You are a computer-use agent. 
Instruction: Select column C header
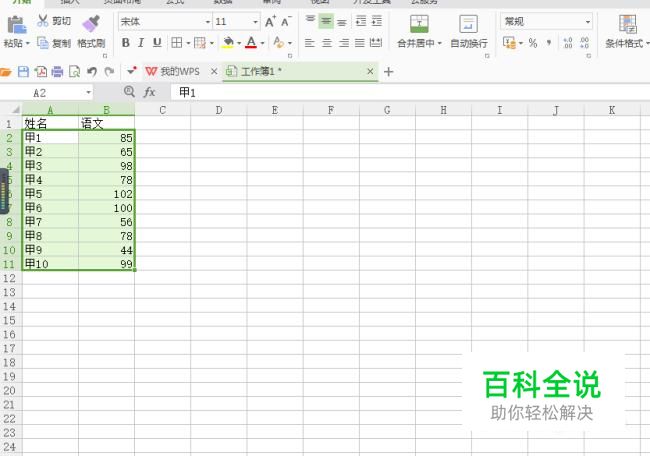coord(162,110)
